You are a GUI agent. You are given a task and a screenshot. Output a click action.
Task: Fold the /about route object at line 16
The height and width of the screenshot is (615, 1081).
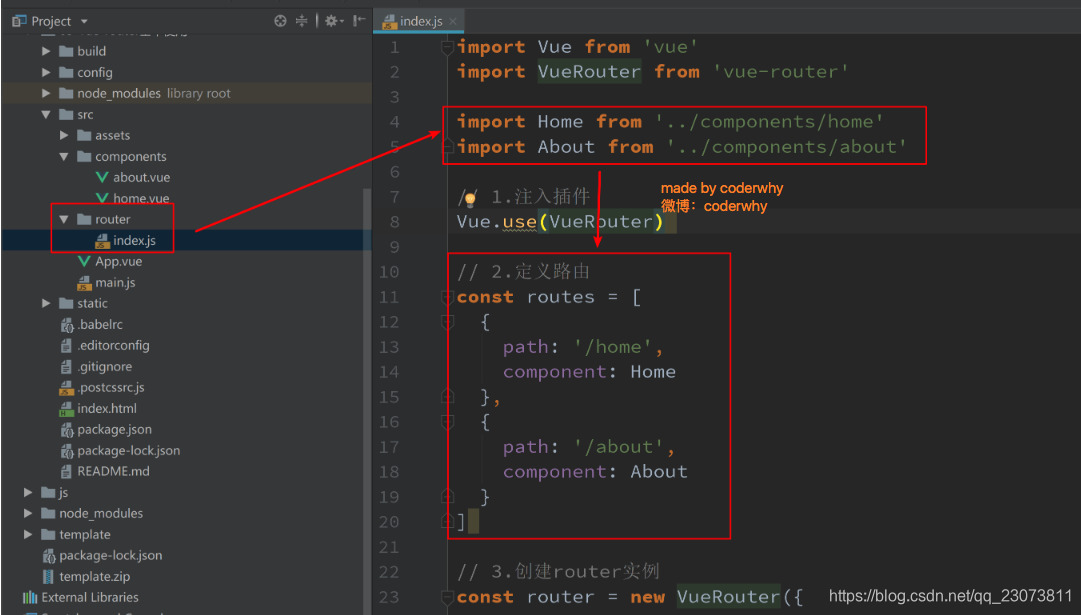pos(447,422)
